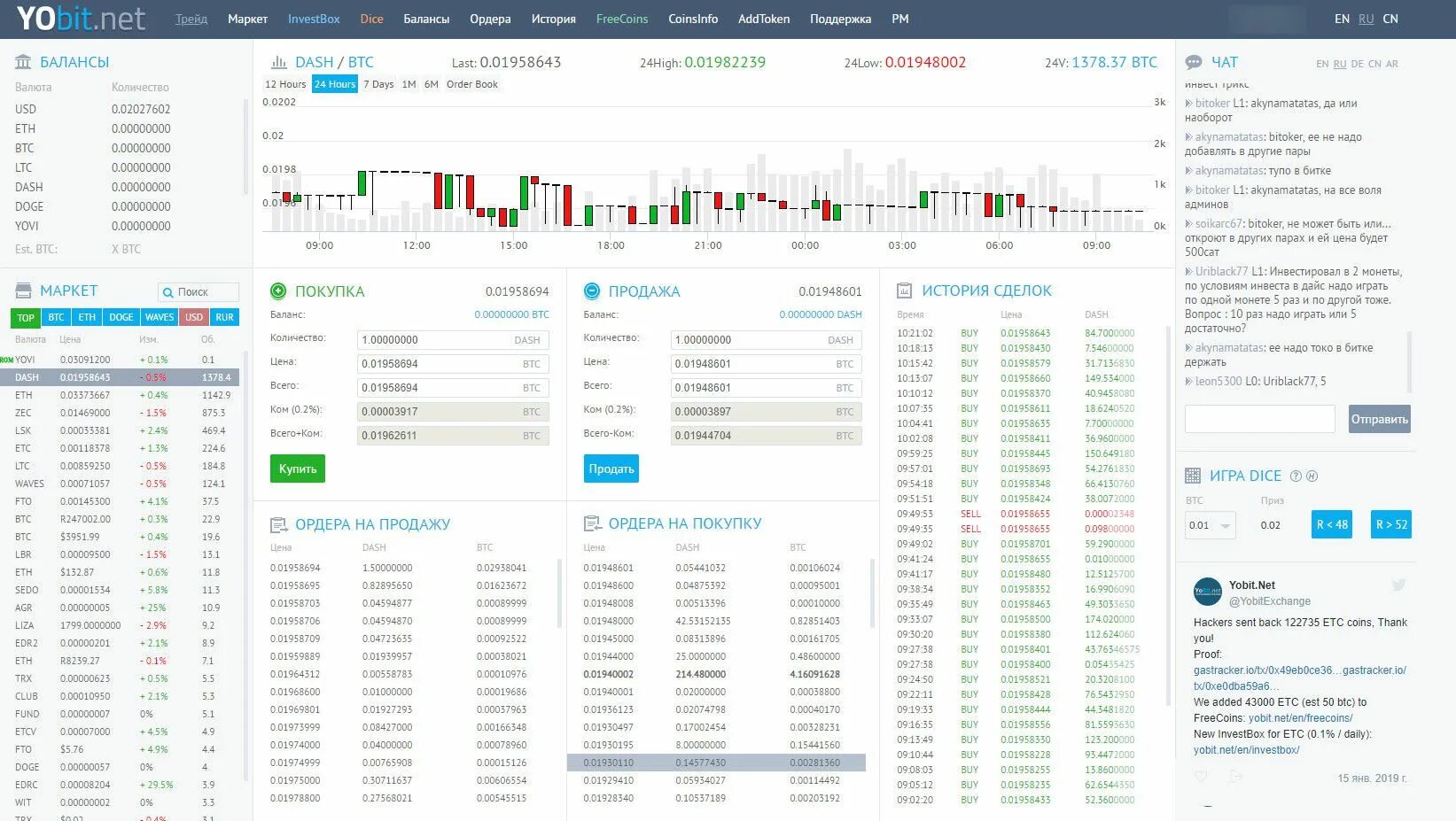1456x821 pixels.
Task: Open the Order Book tab
Action: pyautogui.click(x=472, y=83)
